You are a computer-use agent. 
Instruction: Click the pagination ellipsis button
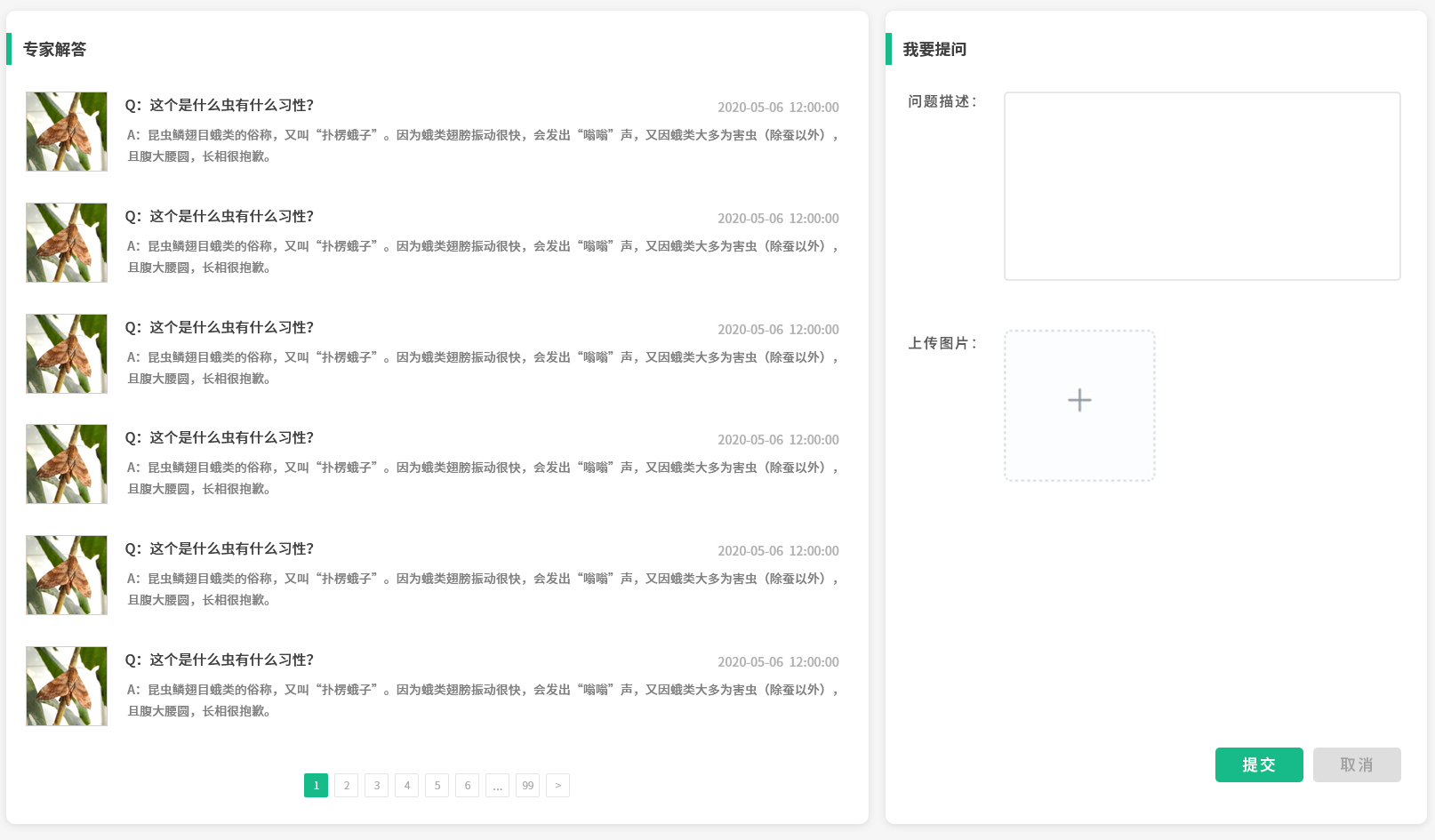click(498, 786)
